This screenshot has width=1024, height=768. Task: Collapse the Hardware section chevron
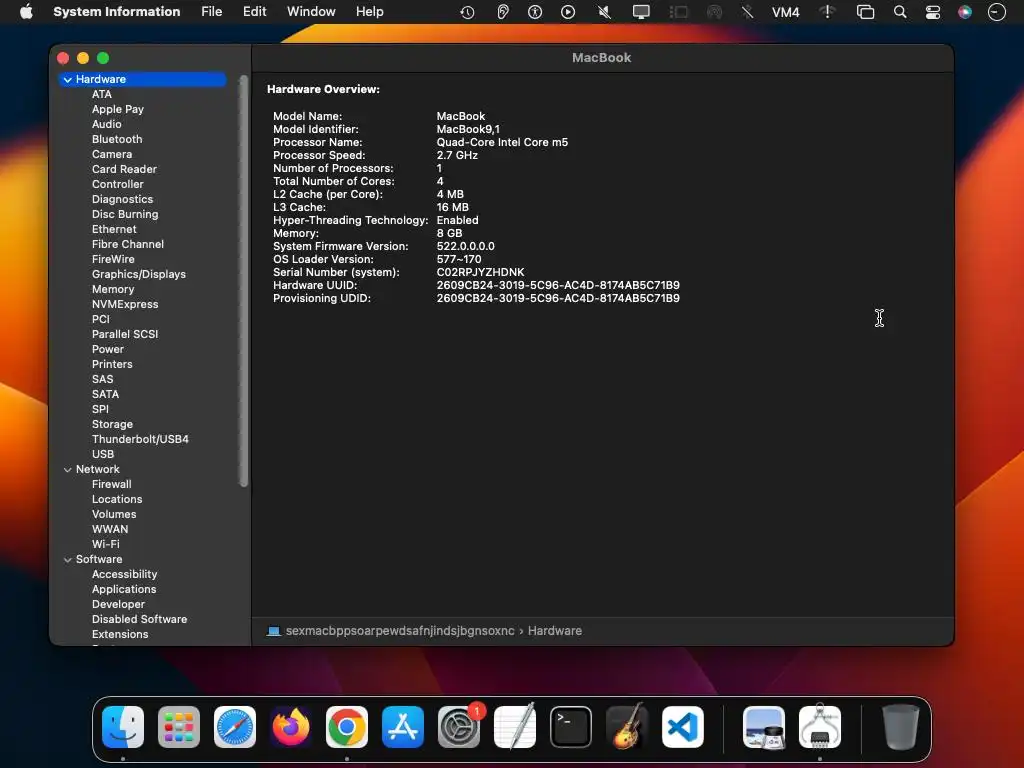coord(67,80)
